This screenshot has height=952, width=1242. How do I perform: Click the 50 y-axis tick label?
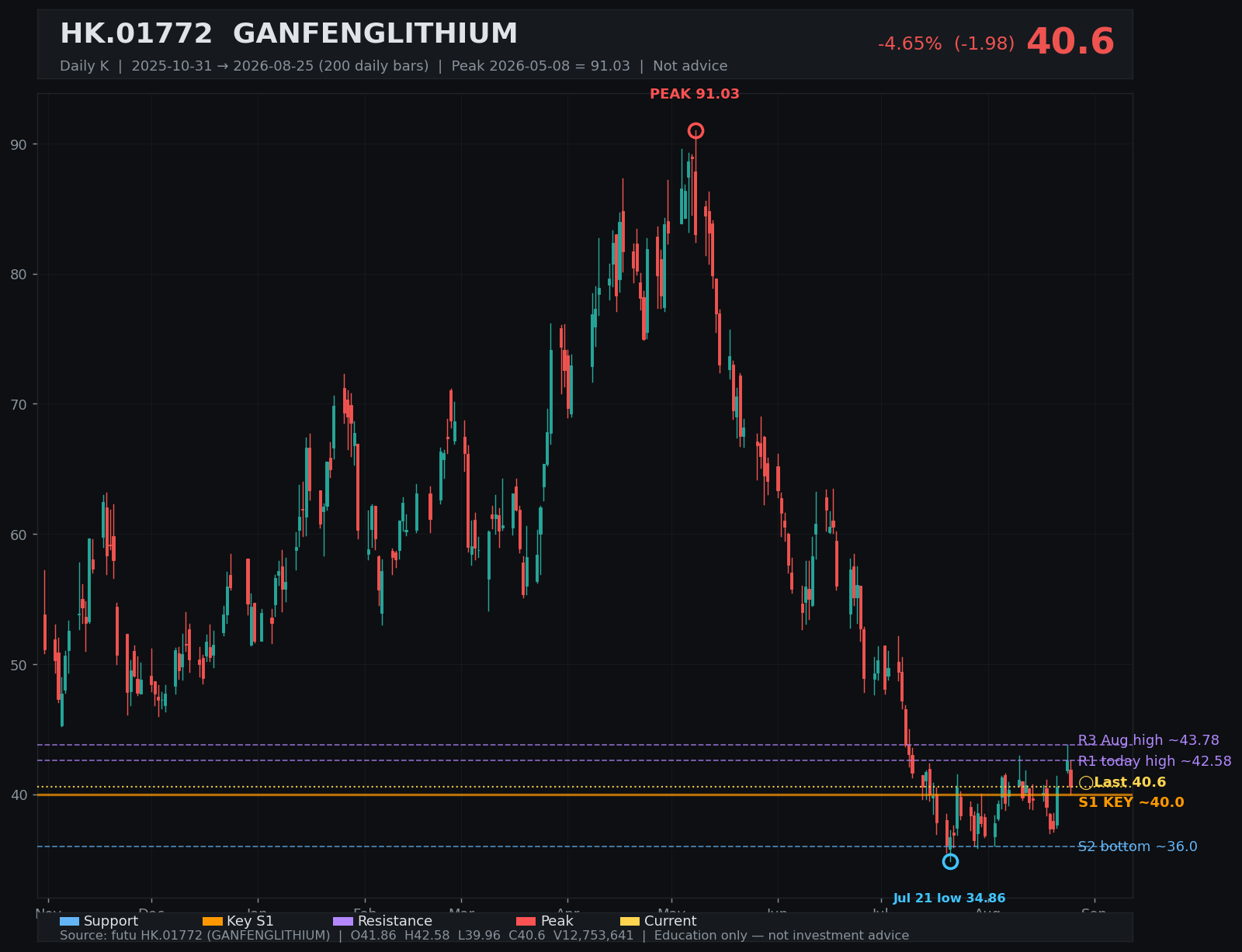click(x=19, y=666)
